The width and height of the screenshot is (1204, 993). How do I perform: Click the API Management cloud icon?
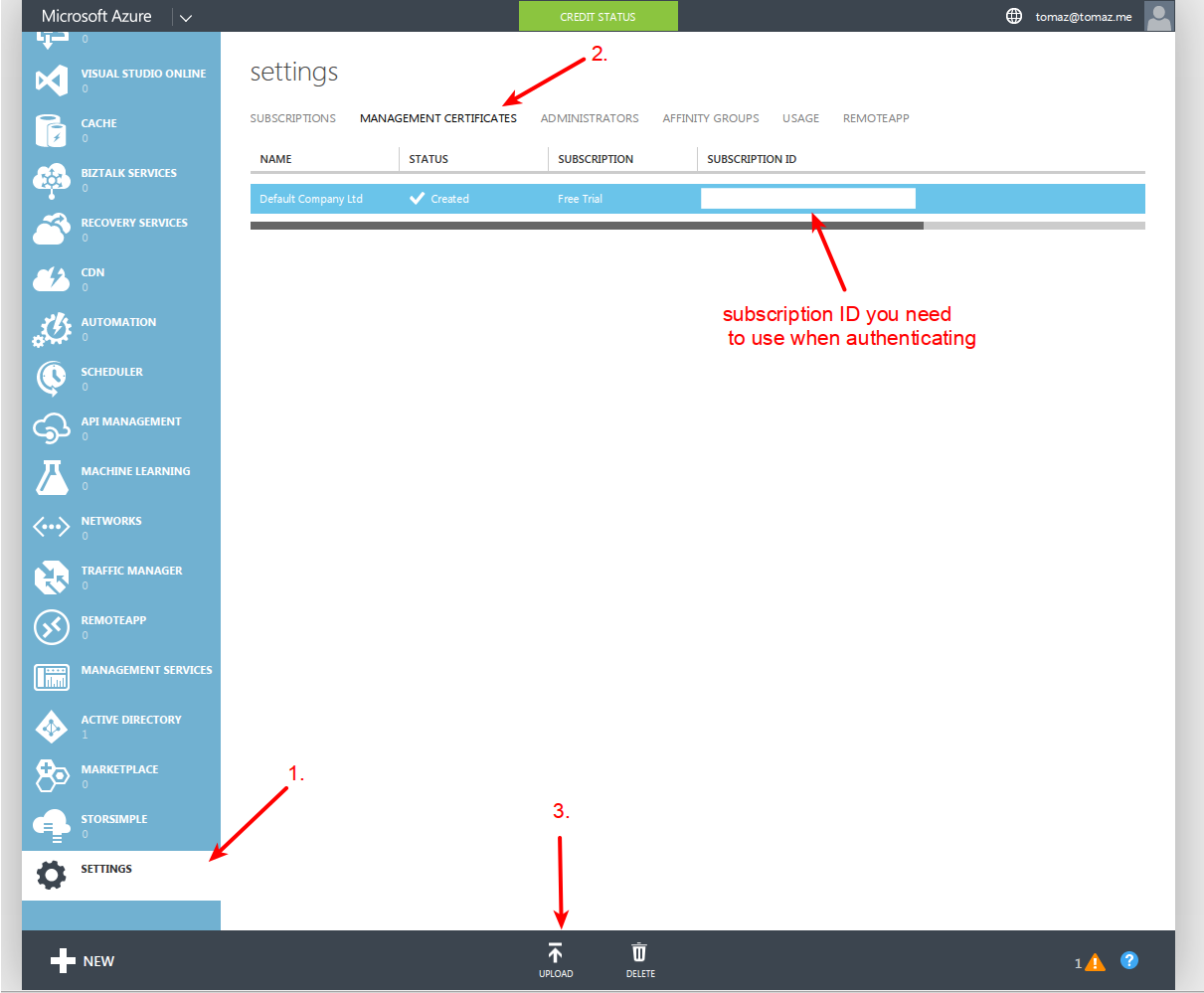[52, 428]
